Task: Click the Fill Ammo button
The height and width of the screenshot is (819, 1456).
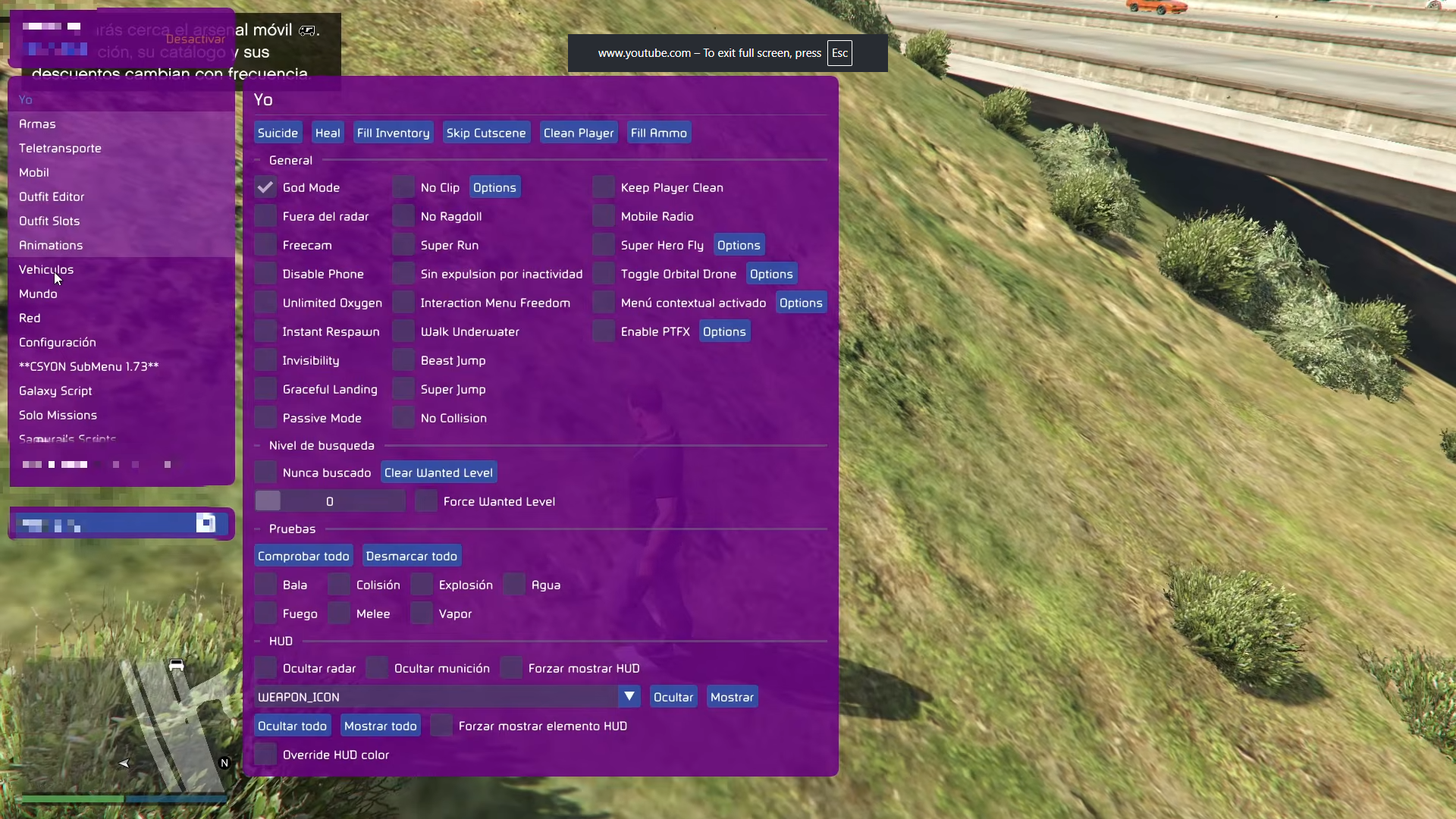Action: pos(659,133)
